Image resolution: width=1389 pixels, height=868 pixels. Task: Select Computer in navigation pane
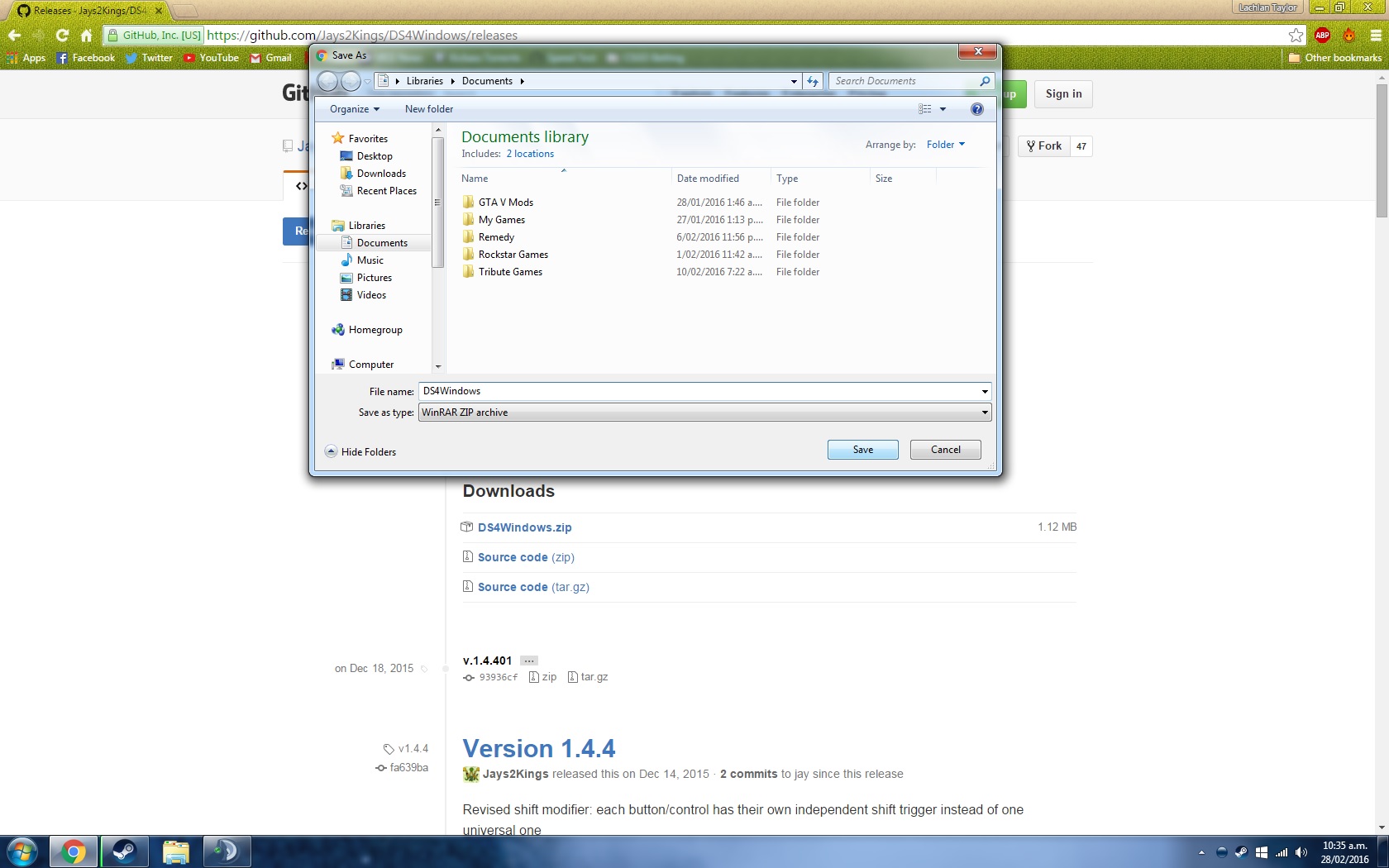pos(363,365)
